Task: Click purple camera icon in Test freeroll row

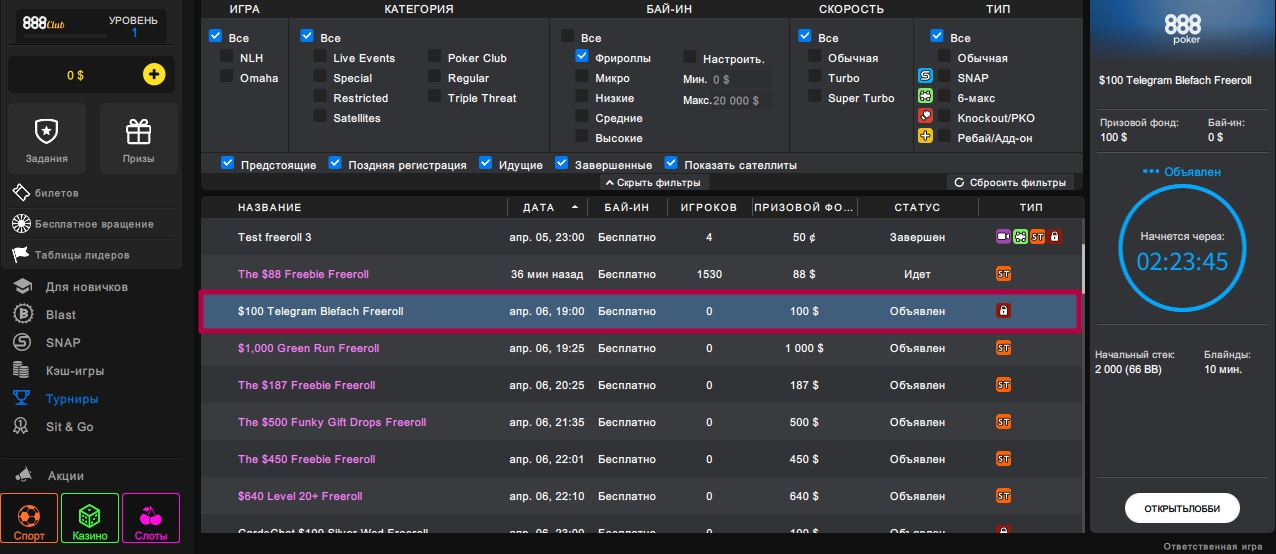Action: 1003,237
